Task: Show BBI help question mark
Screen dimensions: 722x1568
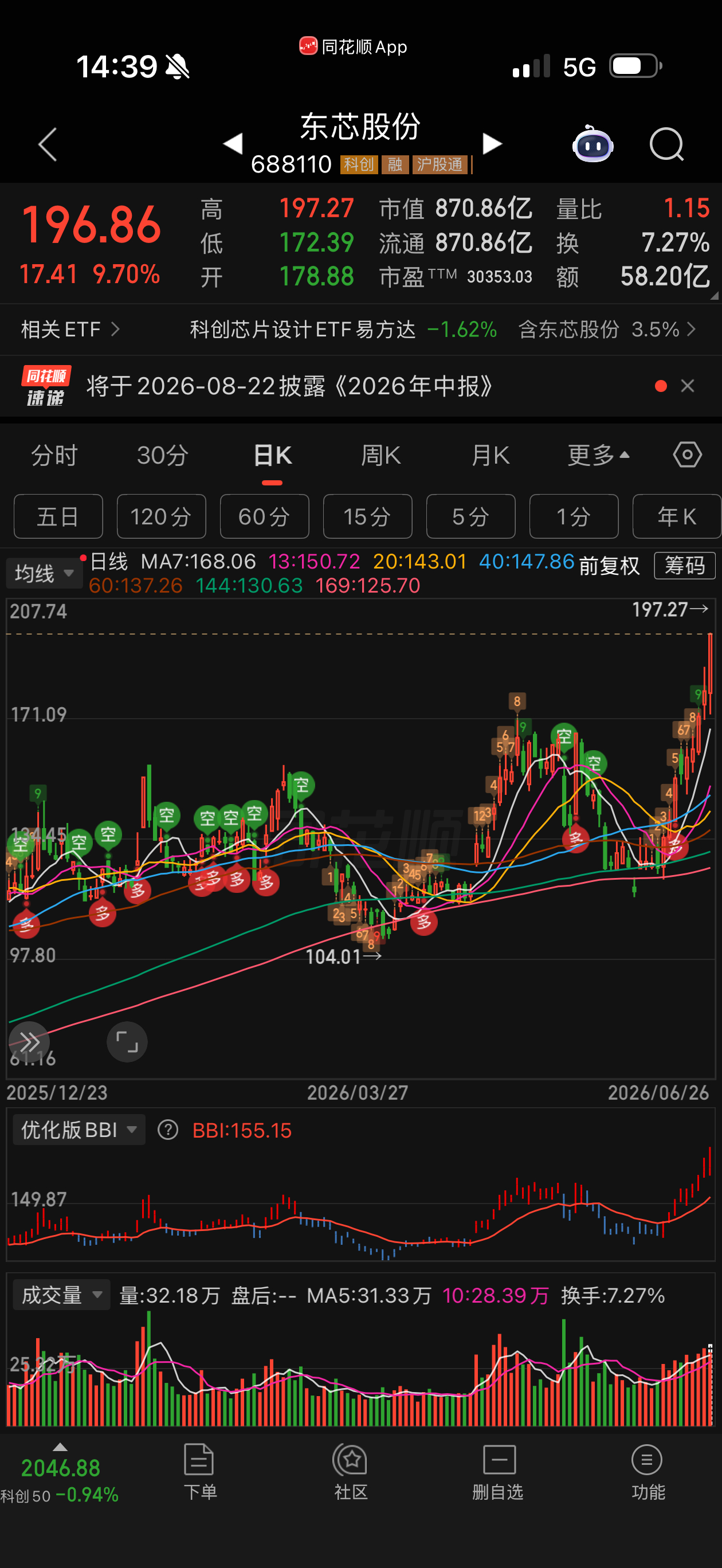Action: 168,1130
